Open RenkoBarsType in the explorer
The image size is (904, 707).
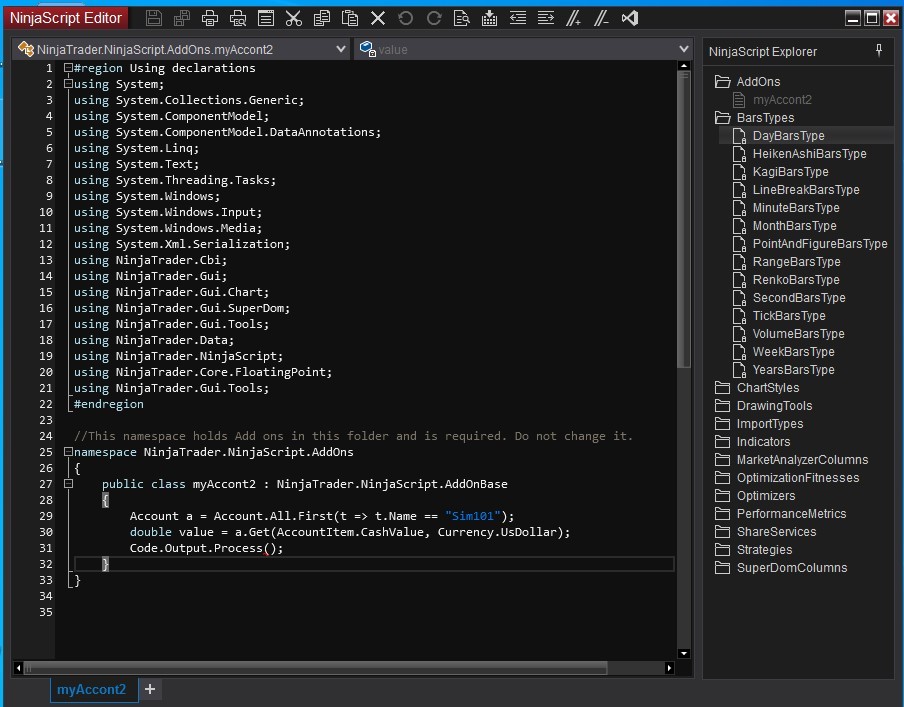tap(795, 280)
